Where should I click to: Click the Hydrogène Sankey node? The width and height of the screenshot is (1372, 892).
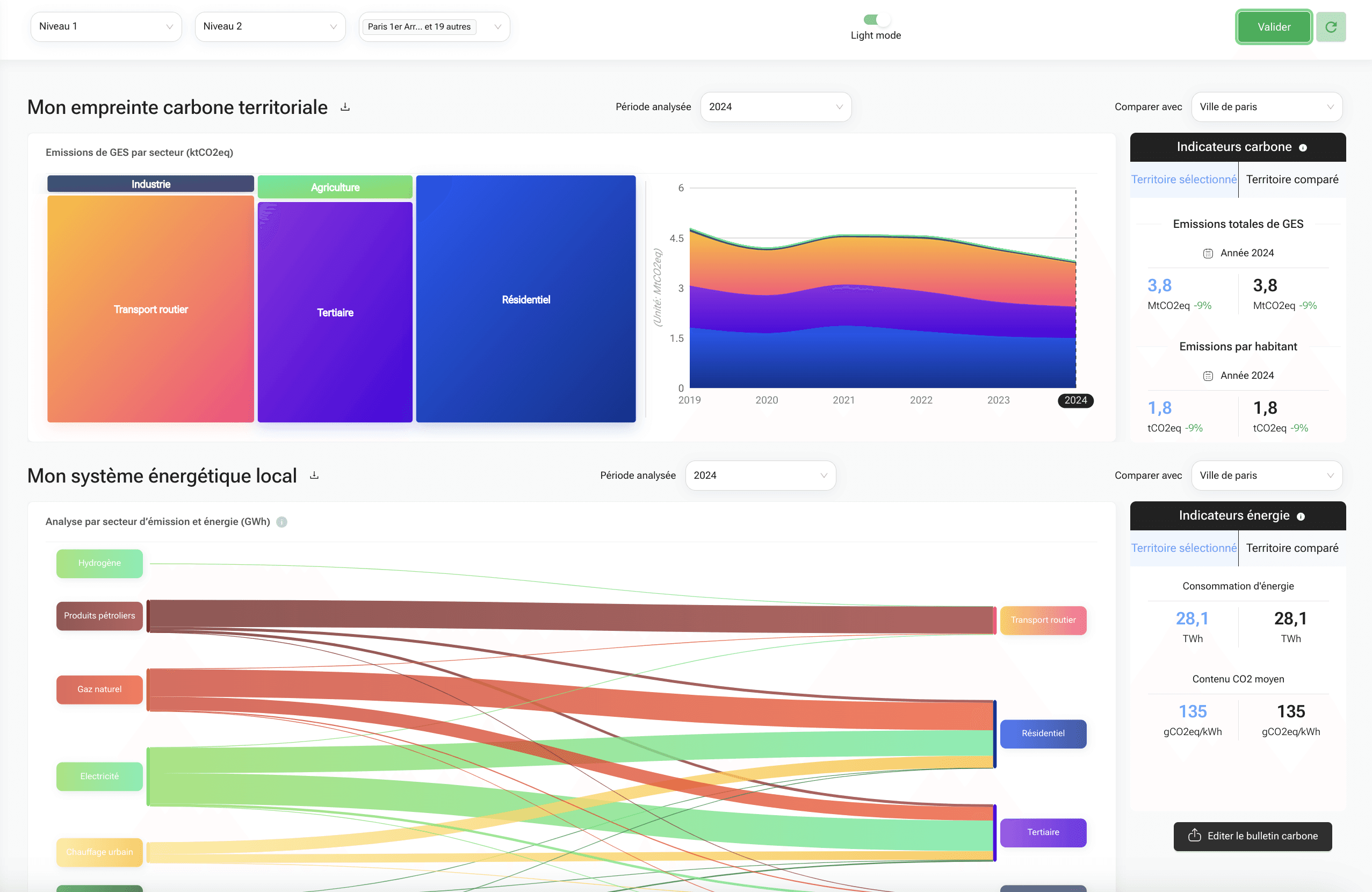pyautogui.click(x=99, y=563)
